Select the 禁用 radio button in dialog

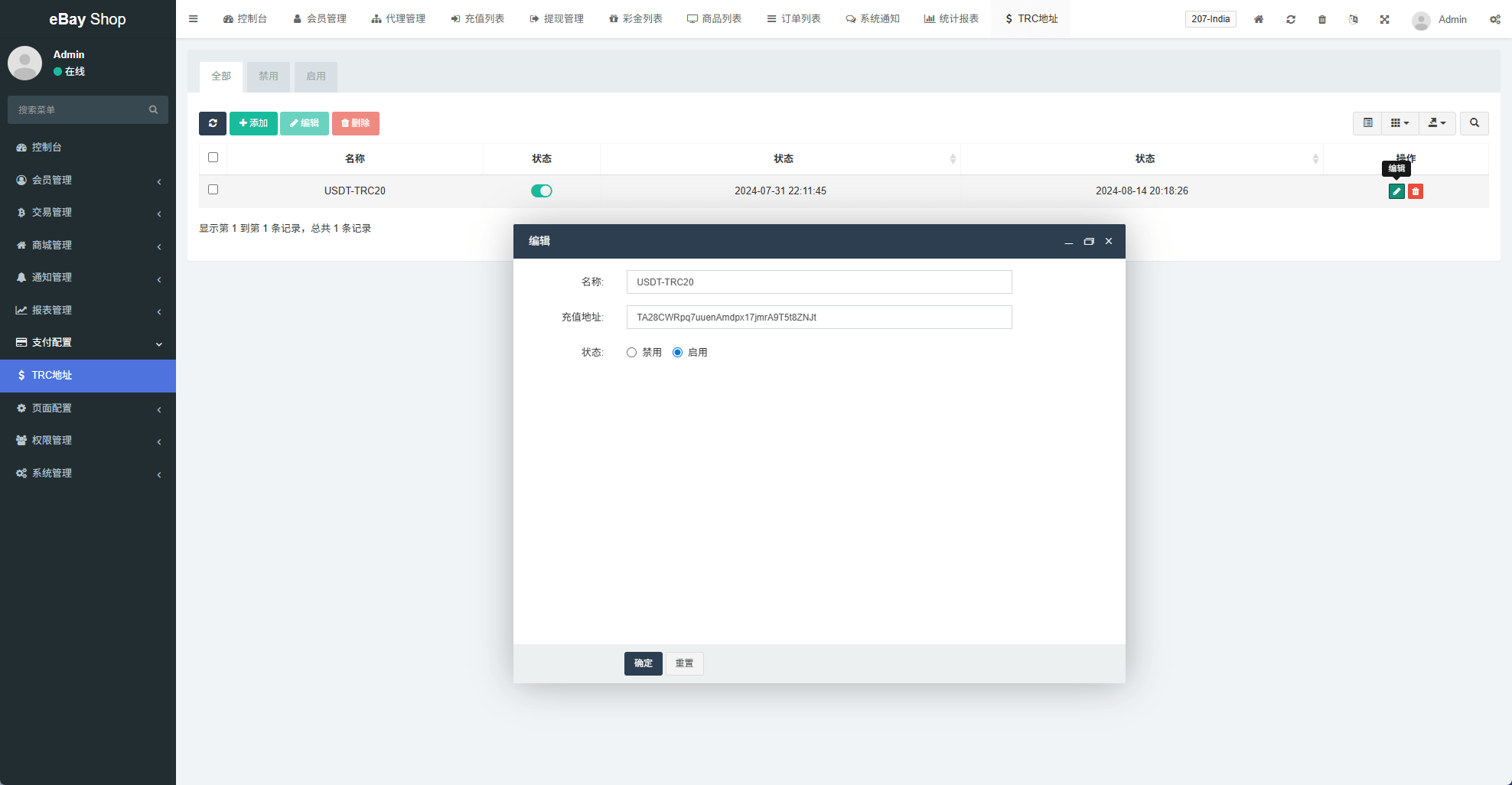click(631, 353)
